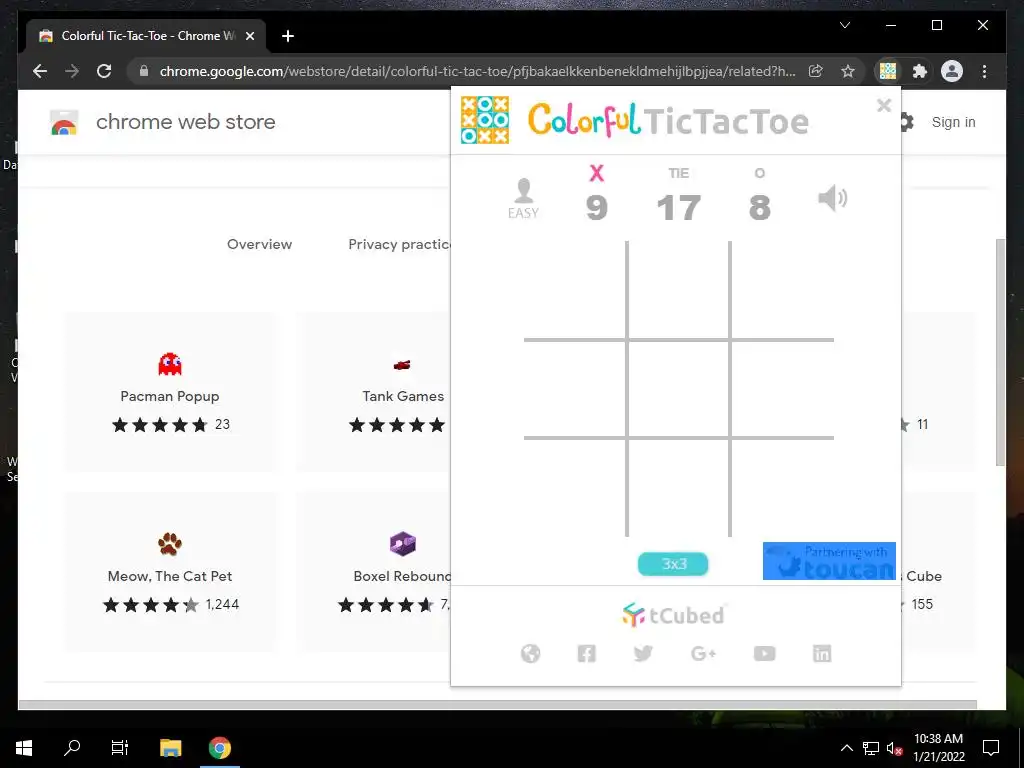Viewport: 1024px width, 768px height.
Task: Open the Facebook share icon
Action: [x=586, y=653]
